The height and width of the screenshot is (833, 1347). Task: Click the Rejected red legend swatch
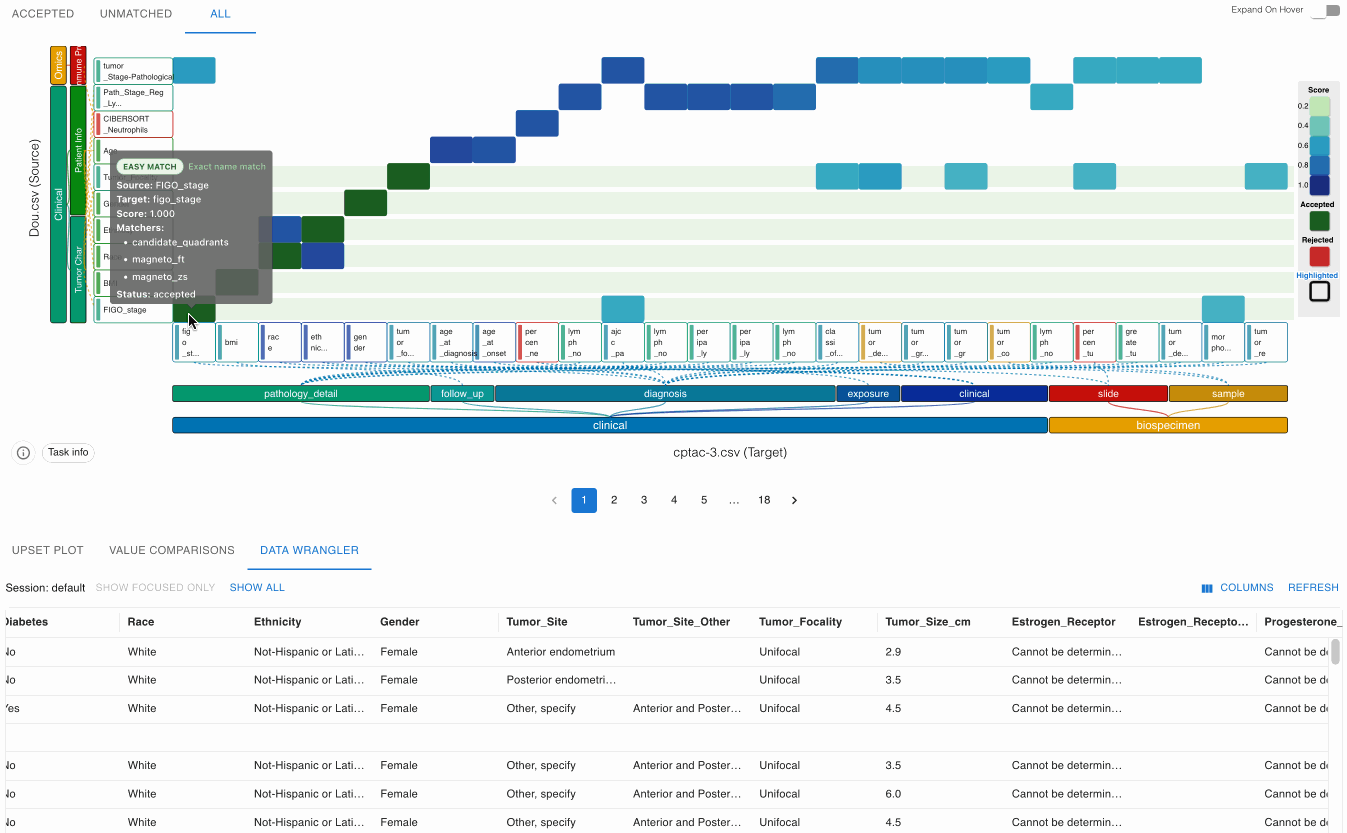1319,256
